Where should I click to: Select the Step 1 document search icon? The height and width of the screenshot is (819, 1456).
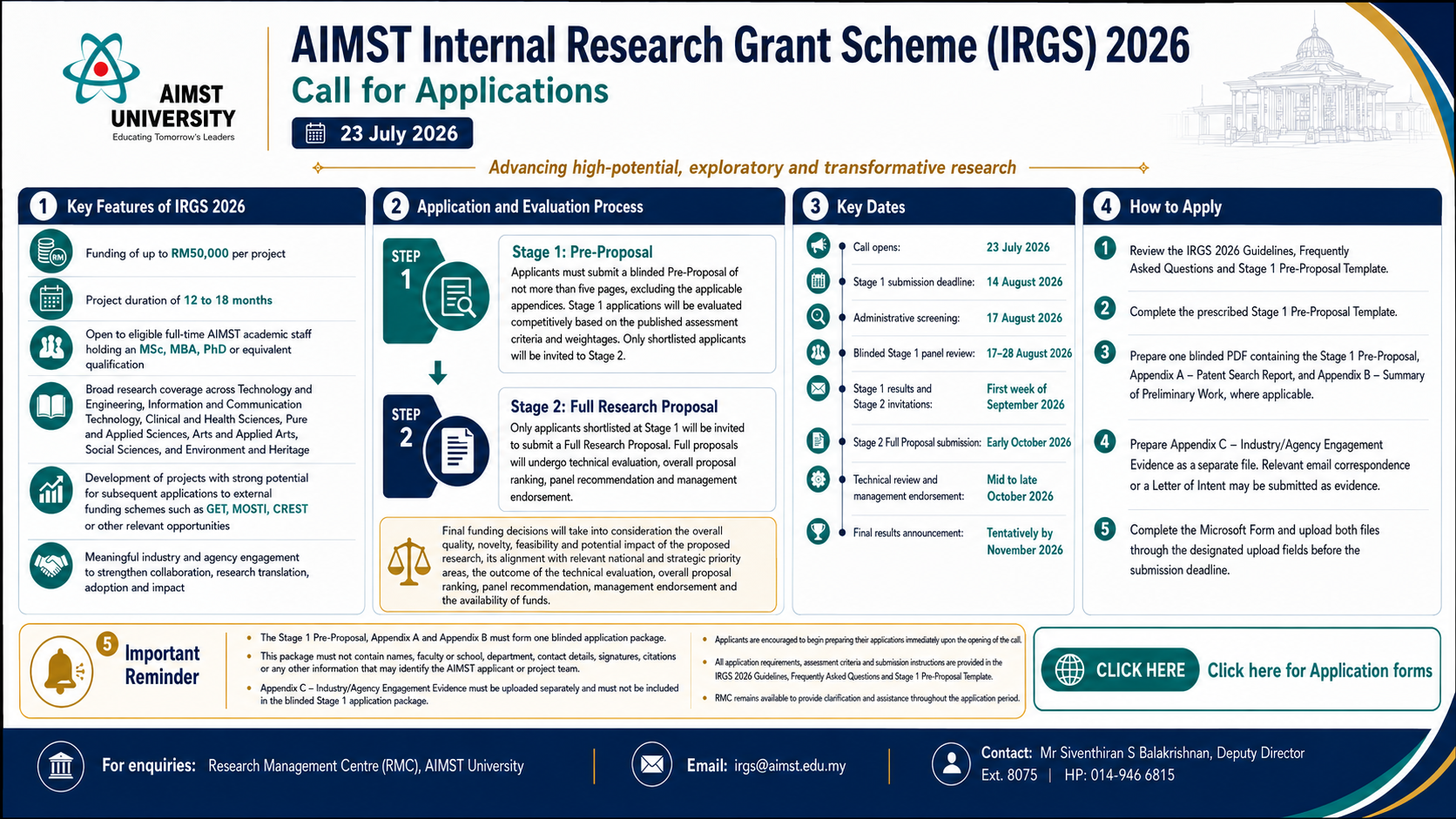click(x=456, y=297)
